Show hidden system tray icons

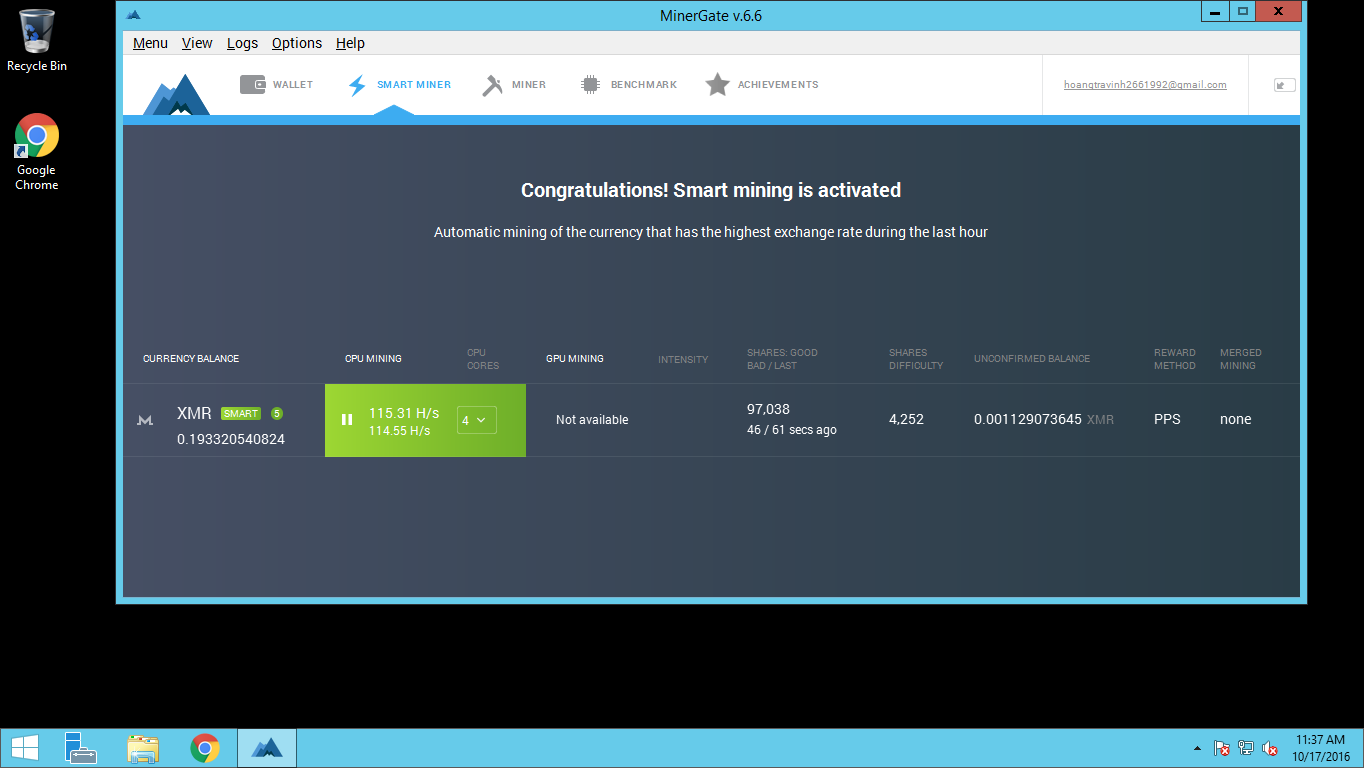(x=1197, y=749)
